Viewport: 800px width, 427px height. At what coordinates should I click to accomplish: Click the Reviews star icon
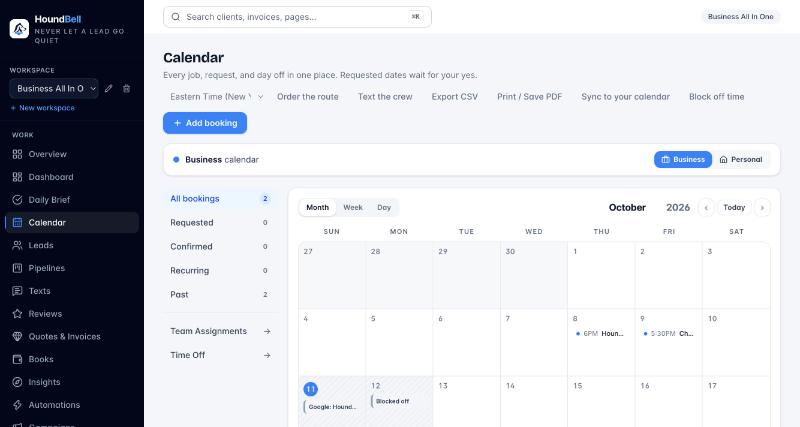[x=17, y=314]
